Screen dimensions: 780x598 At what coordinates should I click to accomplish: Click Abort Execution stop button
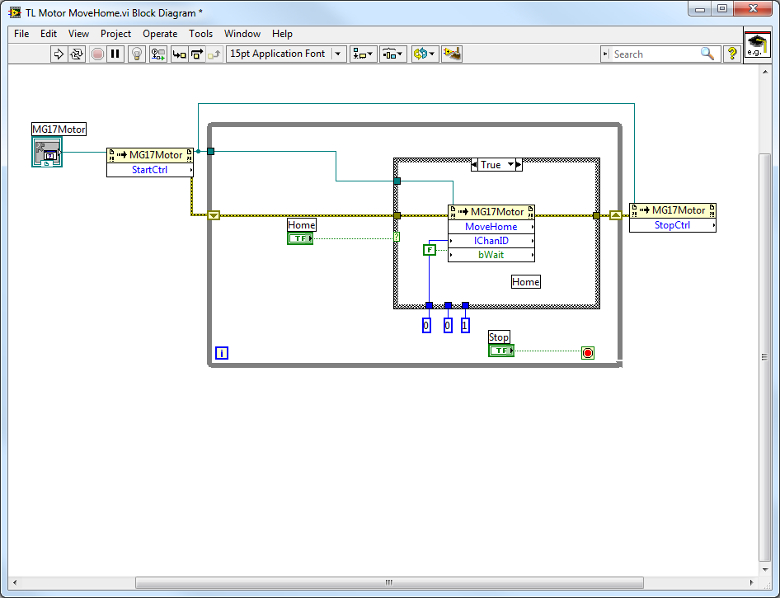(x=98, y=54)
